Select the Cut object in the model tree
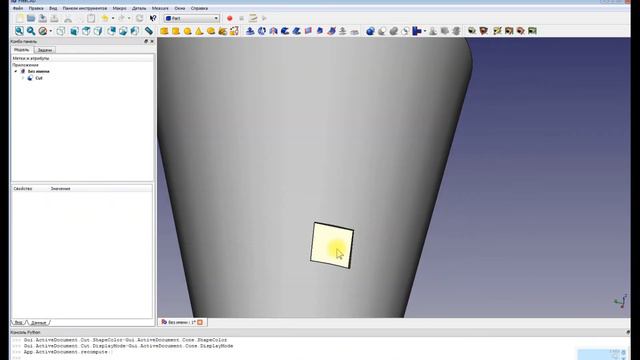This screenshot has height=360, width=640. pos(39,78)
